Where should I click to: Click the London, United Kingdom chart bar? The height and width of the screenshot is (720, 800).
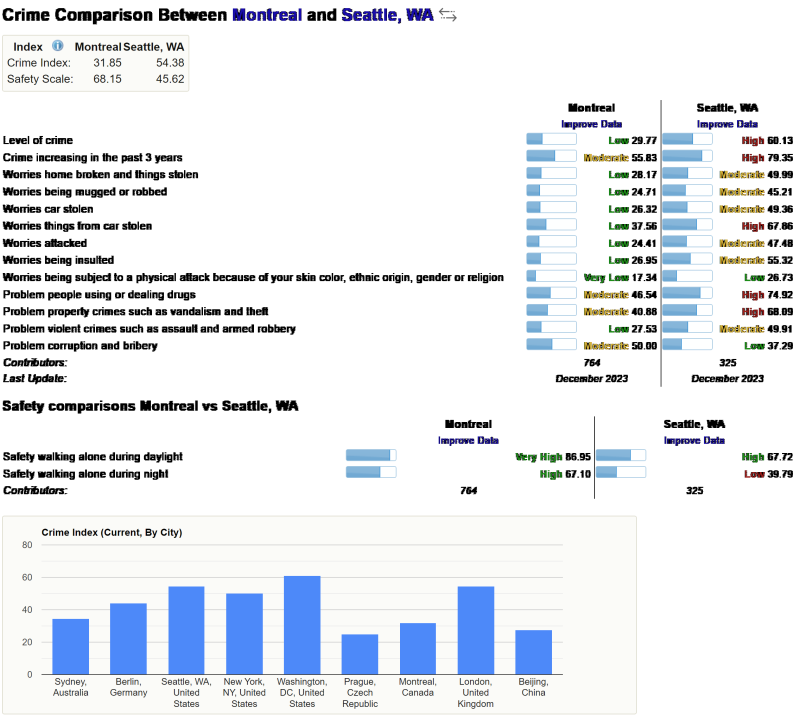click(x=476, y=630)
